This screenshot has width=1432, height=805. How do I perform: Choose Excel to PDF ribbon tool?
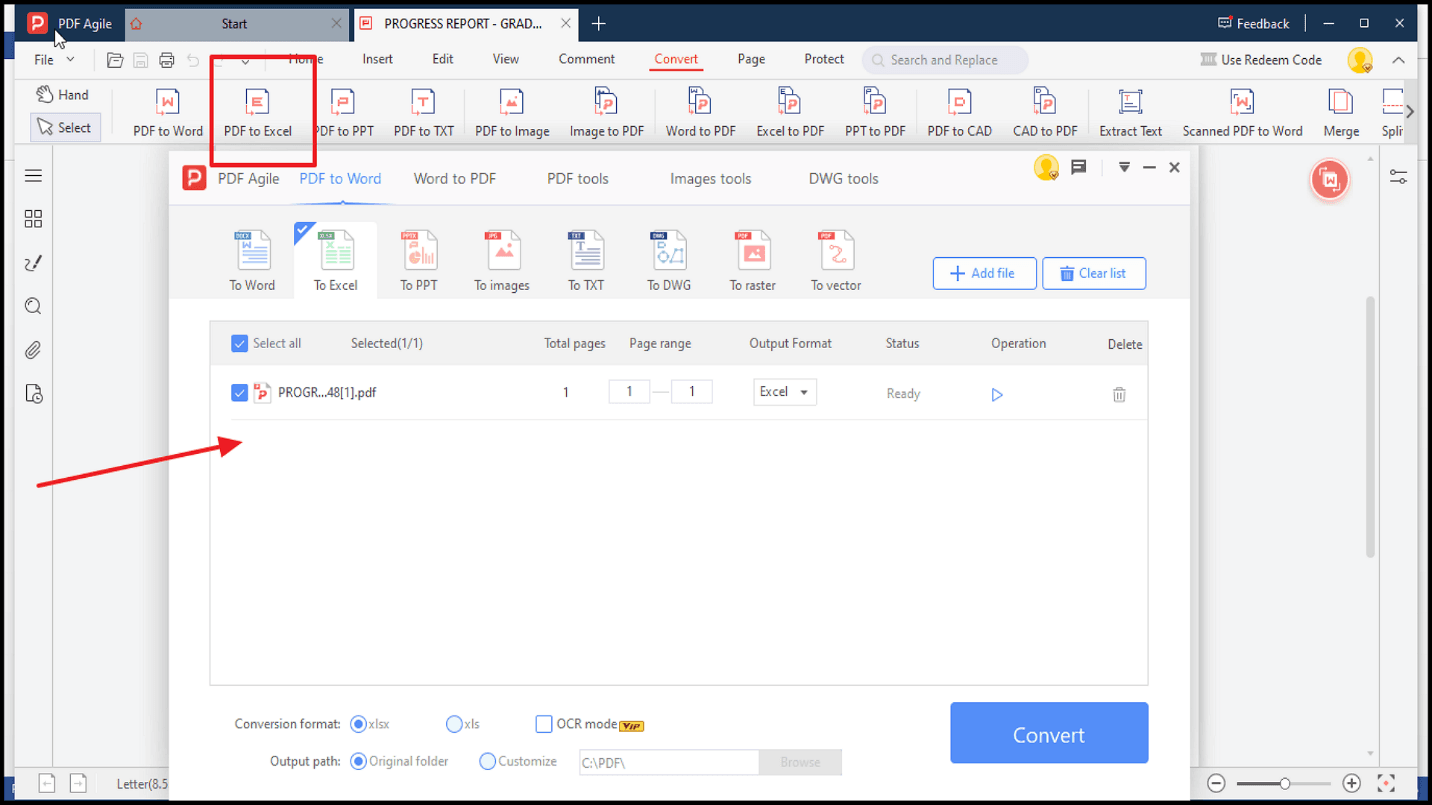(x=790, y=112)
